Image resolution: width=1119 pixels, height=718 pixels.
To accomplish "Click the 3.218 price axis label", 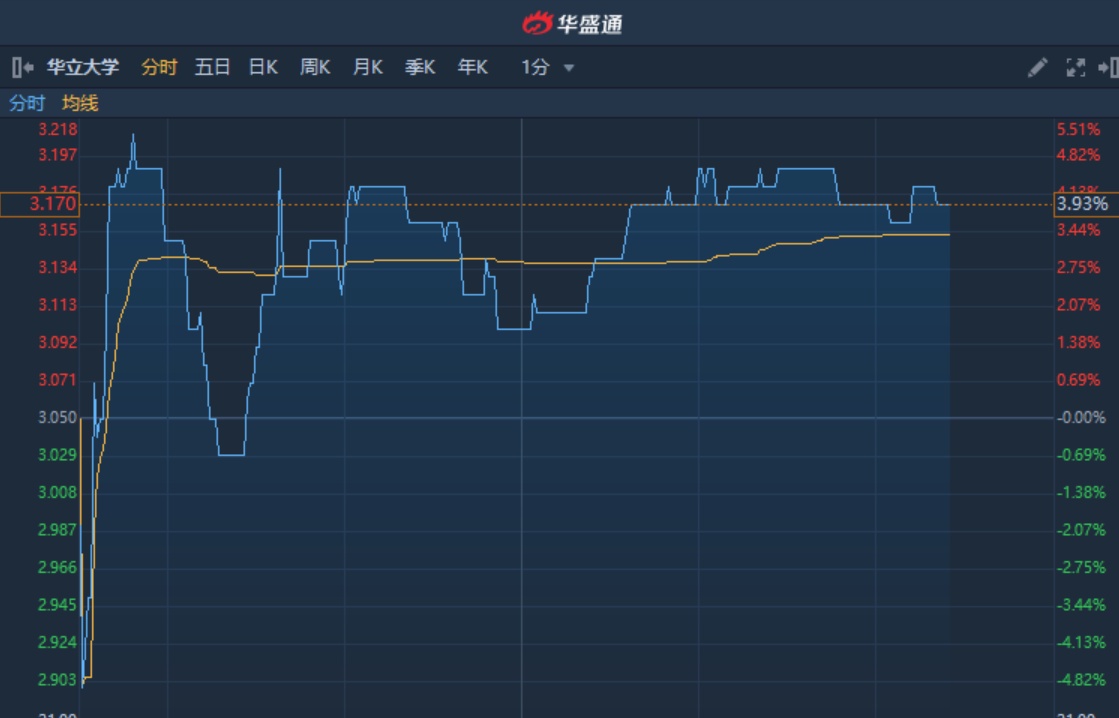I will (58, 129).
